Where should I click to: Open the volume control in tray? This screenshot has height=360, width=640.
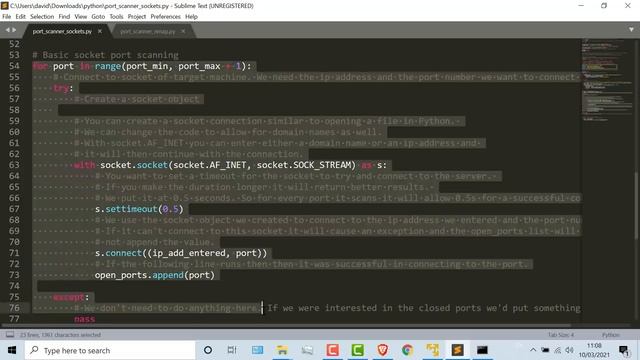pos(570,350)
